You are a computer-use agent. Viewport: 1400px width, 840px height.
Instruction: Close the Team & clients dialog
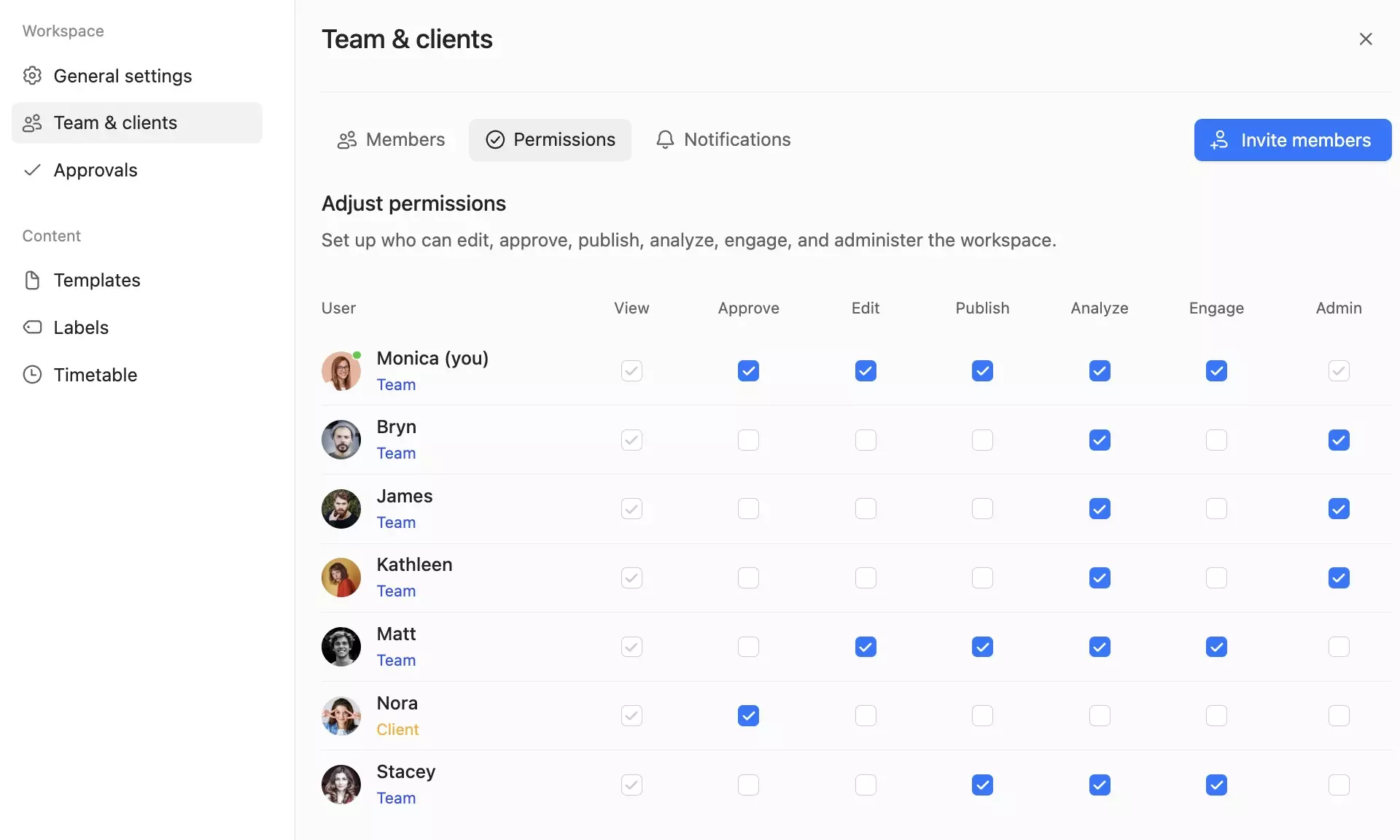[1366, 39]
